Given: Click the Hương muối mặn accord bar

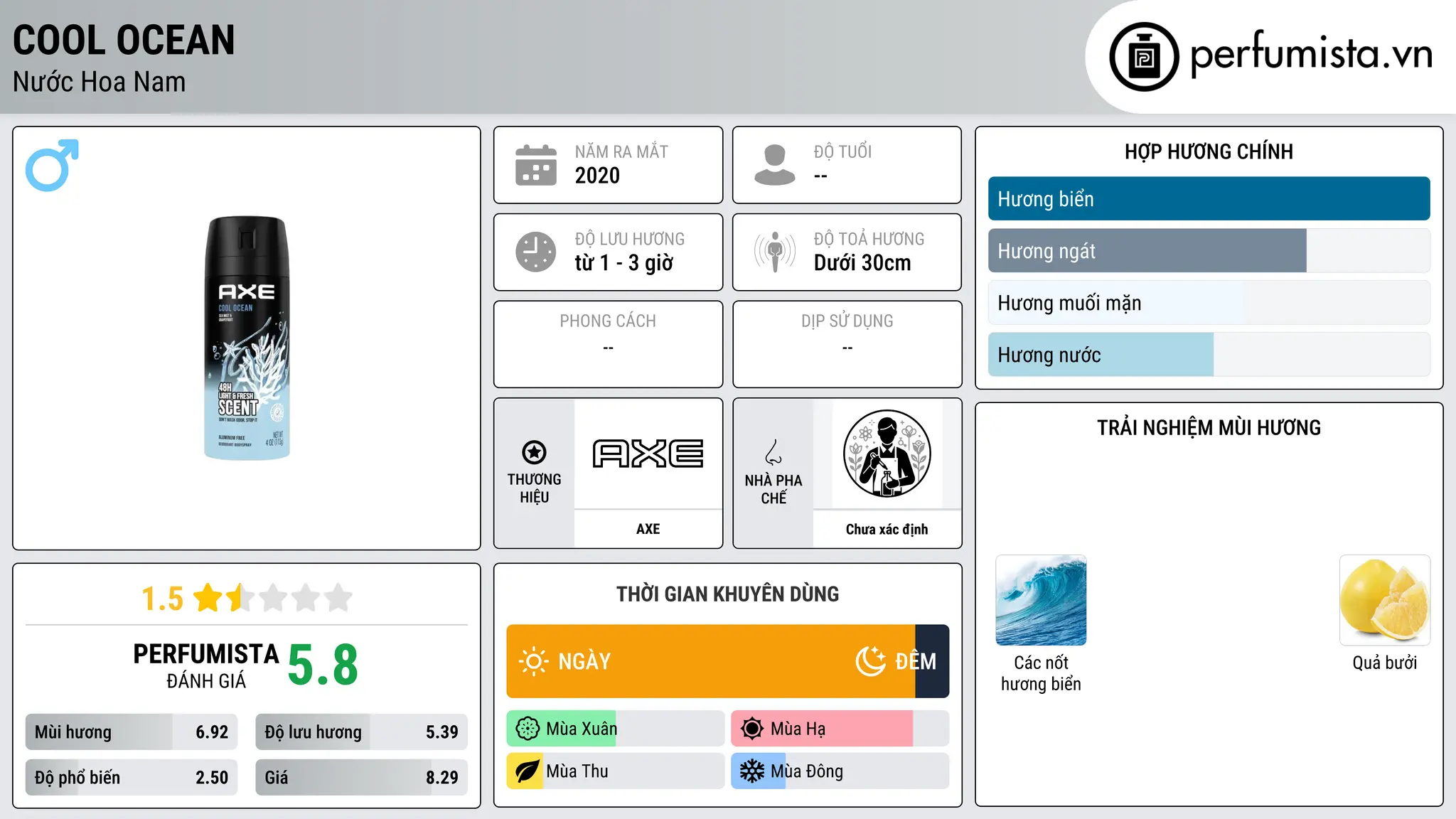Looking at the screenshot, I should click(x=1209, y=303).
